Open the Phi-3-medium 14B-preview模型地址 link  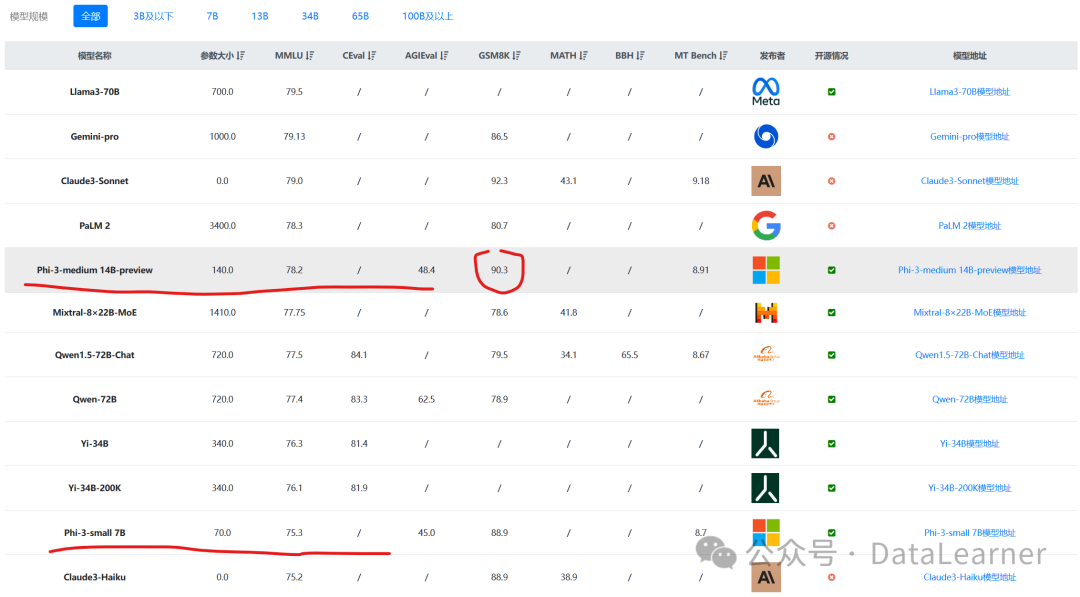(x=969, y=270)
